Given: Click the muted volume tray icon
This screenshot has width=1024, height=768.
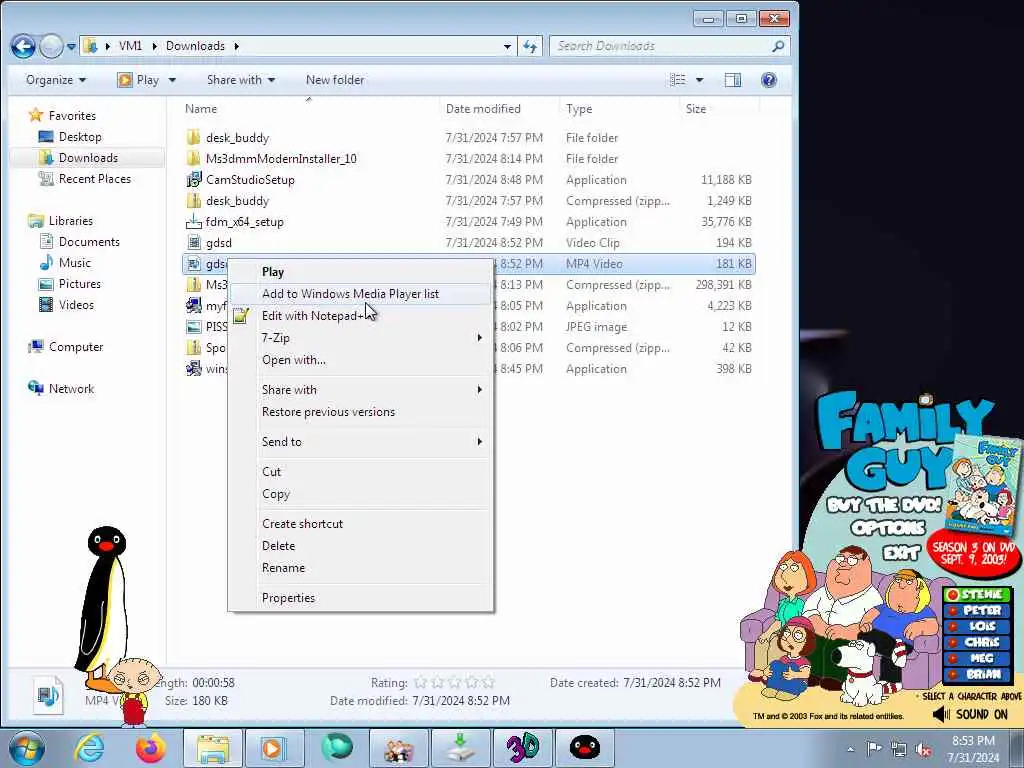Looking at the screenshot, I should 923,750.
